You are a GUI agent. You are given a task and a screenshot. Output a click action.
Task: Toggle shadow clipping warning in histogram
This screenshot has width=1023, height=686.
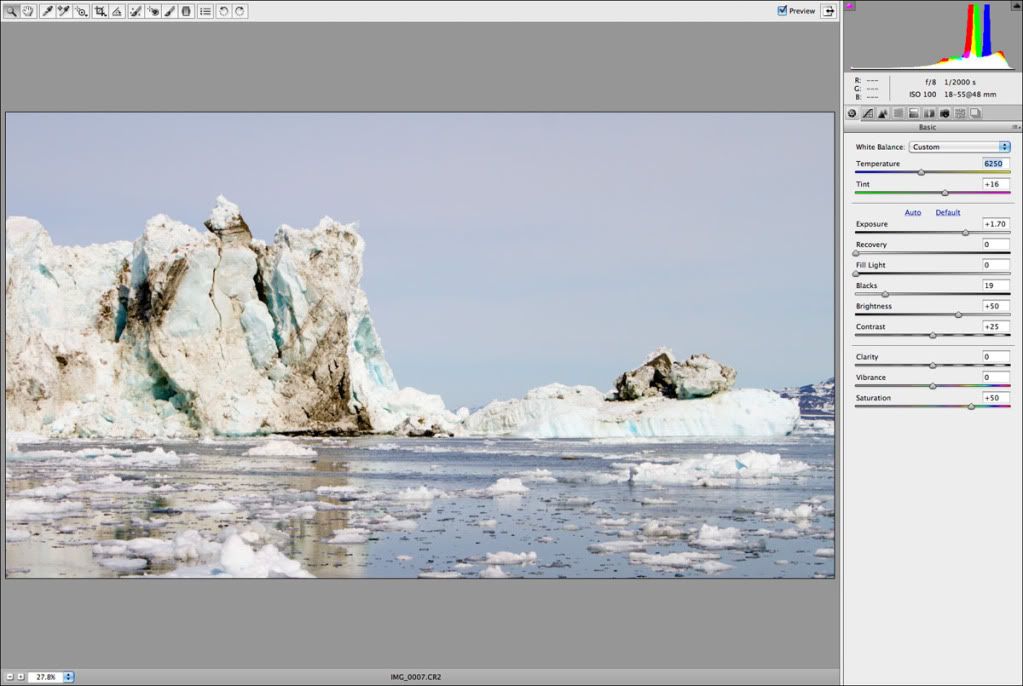click(850, 6)
